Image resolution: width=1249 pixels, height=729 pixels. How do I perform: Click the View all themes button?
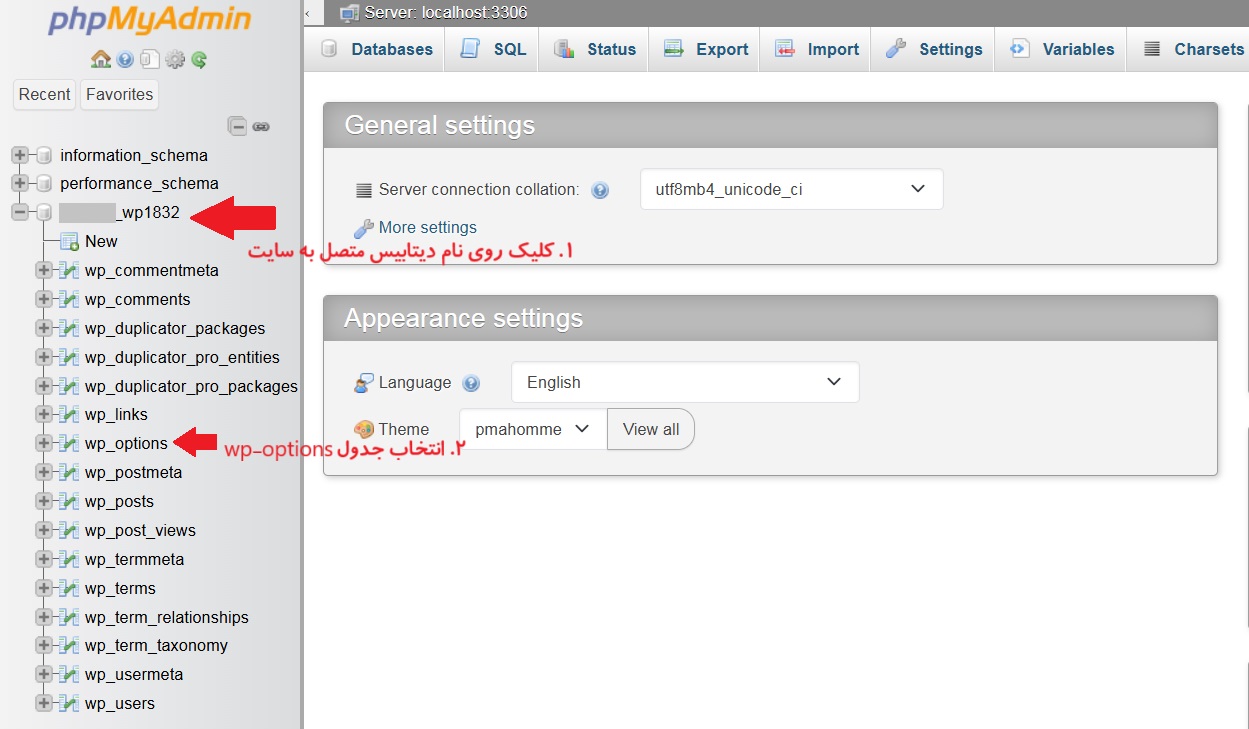click(x=650, y=429)
